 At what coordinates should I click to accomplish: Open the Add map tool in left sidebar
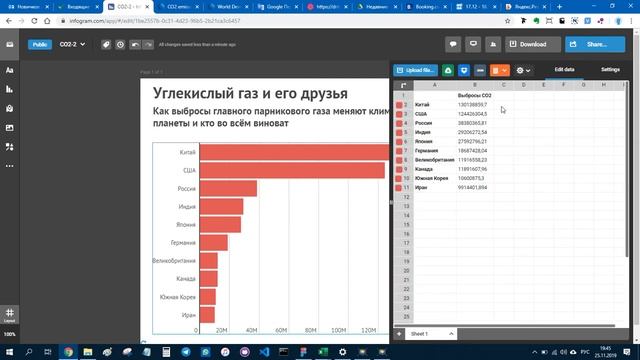[9, 109]
